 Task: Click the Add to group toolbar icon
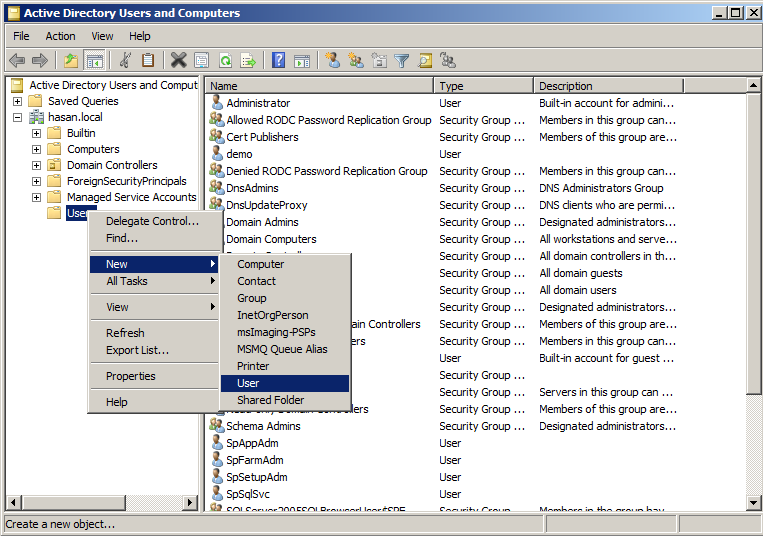pyautogui.click(x=448, y=60)
